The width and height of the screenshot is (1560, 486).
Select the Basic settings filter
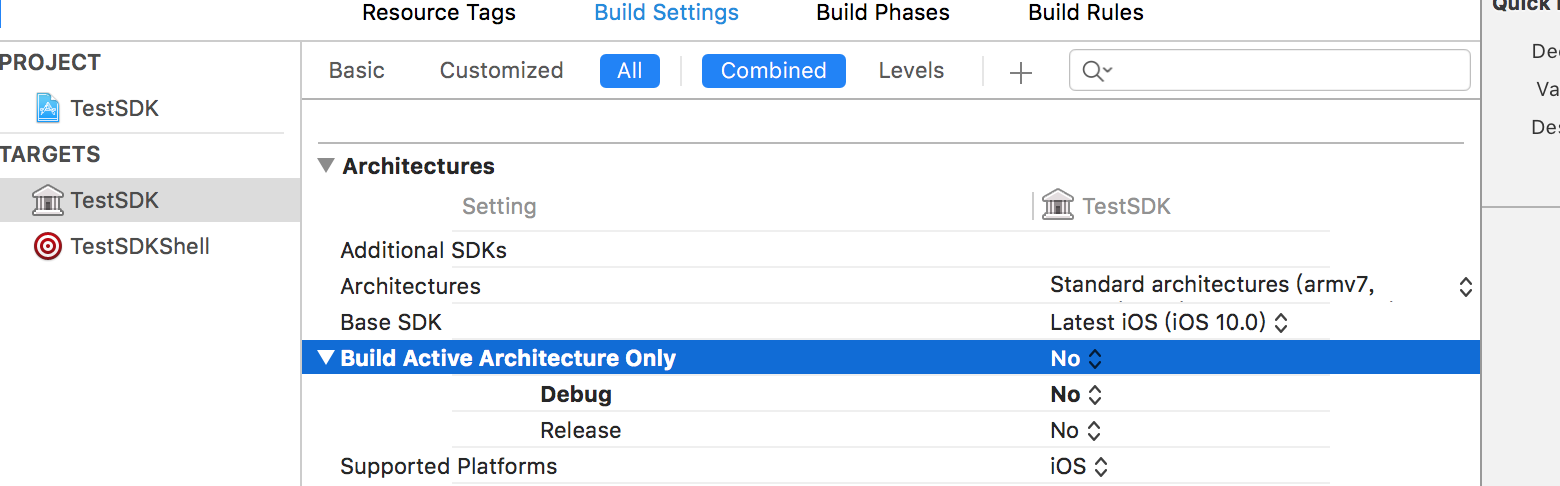coord(357,71)
